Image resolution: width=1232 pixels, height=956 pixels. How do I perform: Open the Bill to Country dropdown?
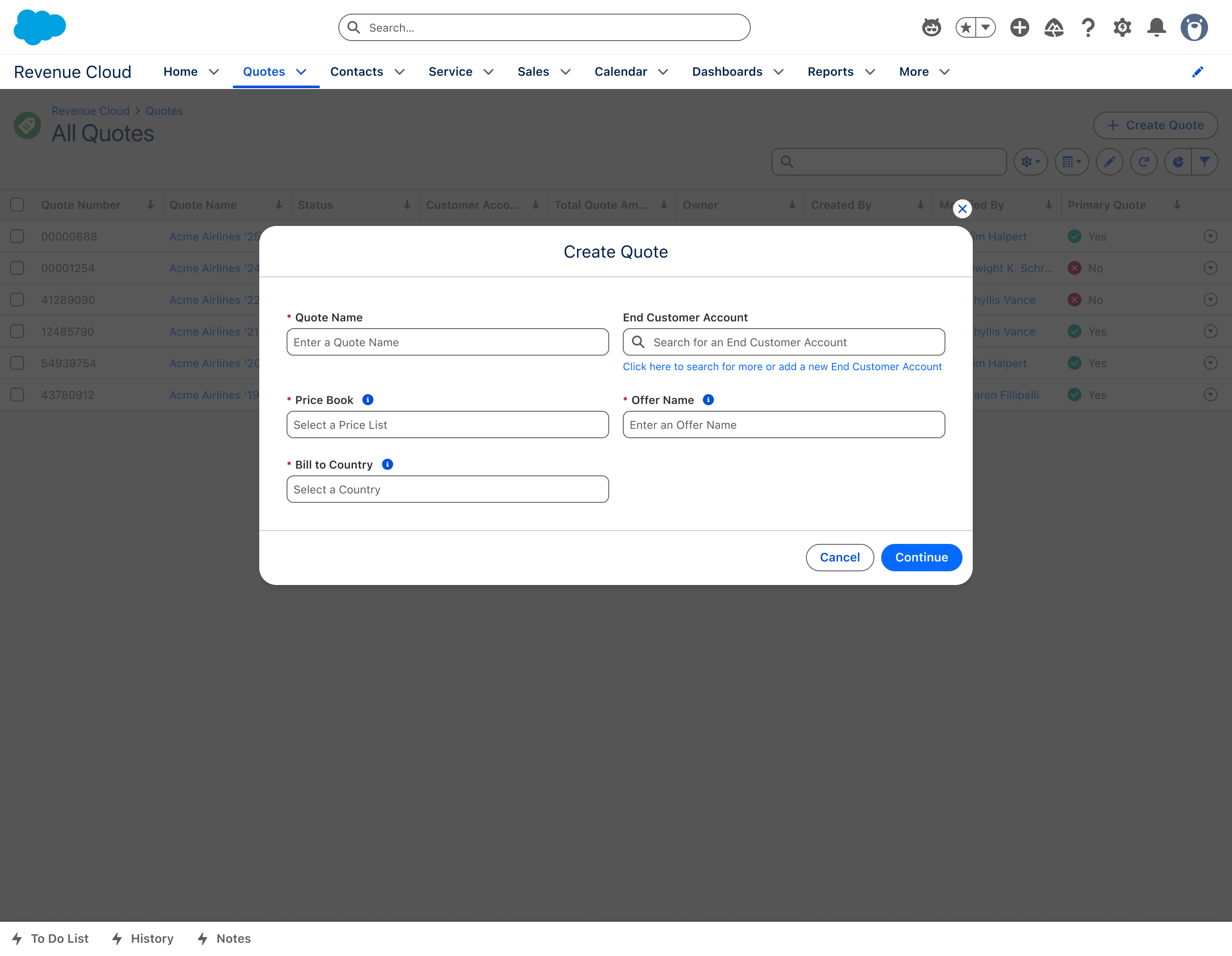[x=447, y=489]
